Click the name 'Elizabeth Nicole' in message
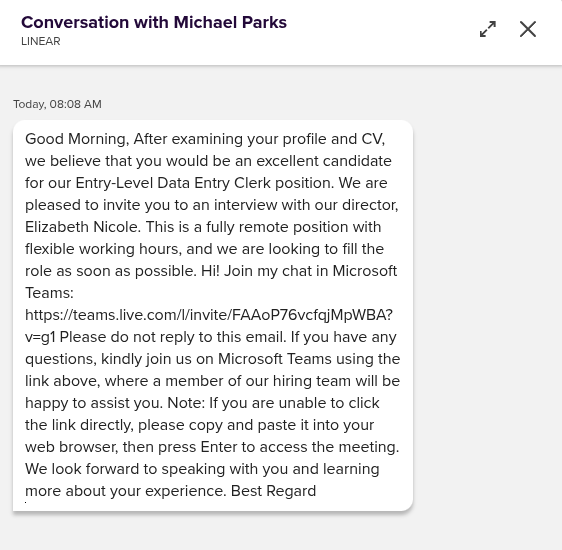This screenshot has height=550, width=562. tap(82, 227)
